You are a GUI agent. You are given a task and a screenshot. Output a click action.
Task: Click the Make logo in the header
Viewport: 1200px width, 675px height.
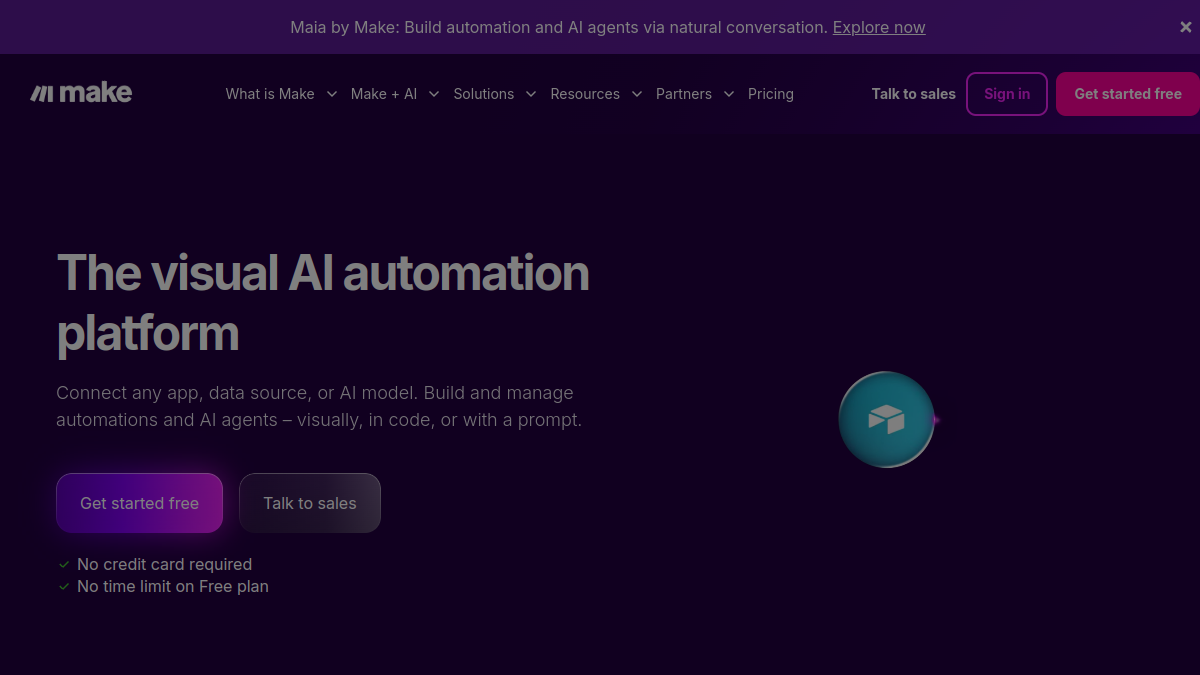click(81, 93)
